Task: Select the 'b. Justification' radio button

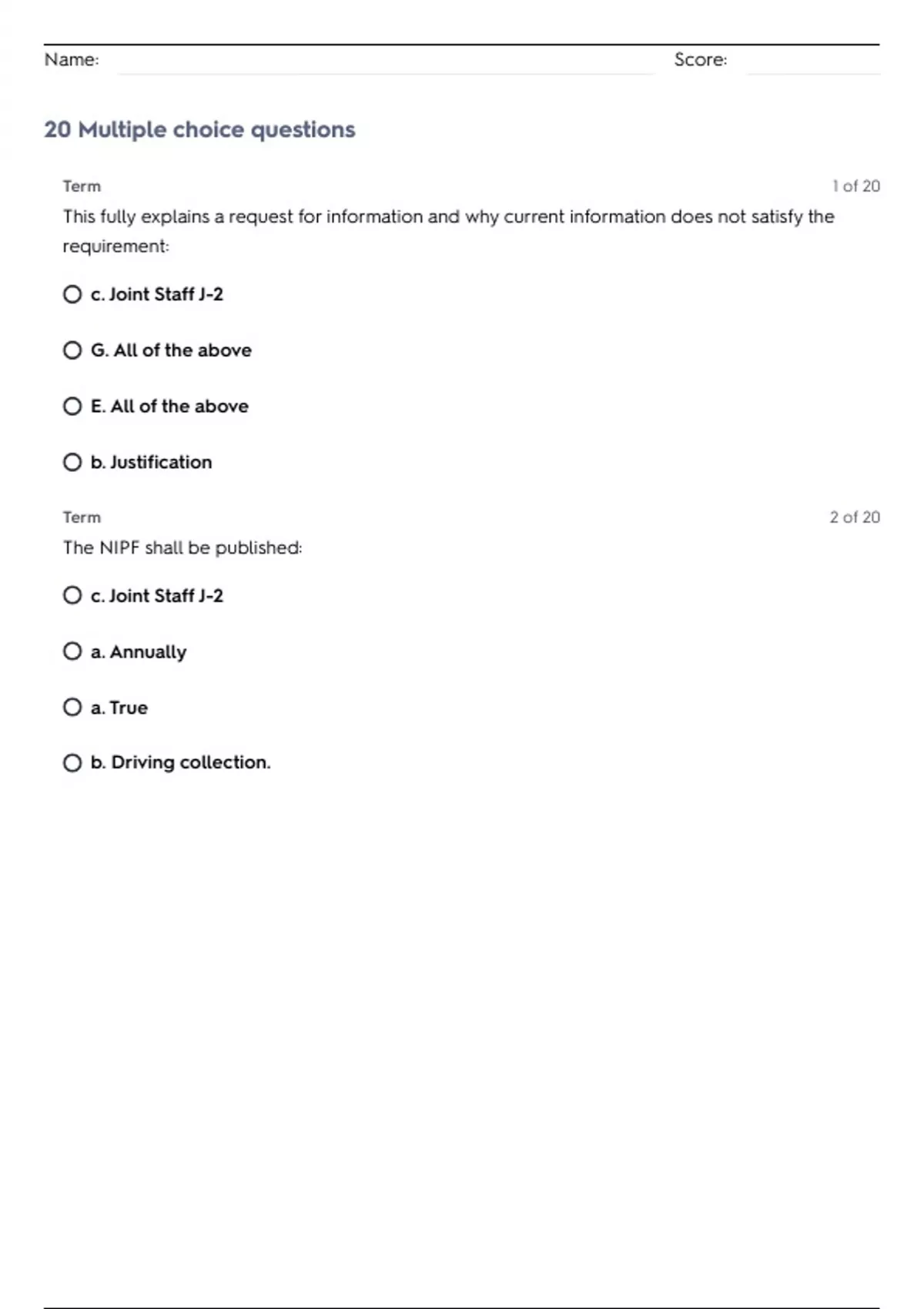Action: [72, 462]
